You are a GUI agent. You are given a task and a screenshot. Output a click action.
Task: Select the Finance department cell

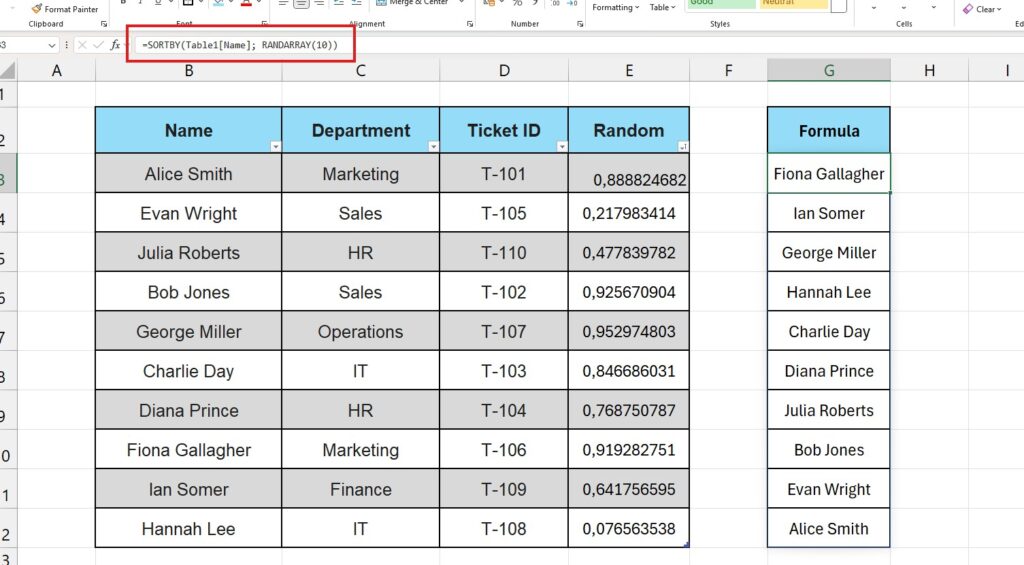[x=360, y=489]
